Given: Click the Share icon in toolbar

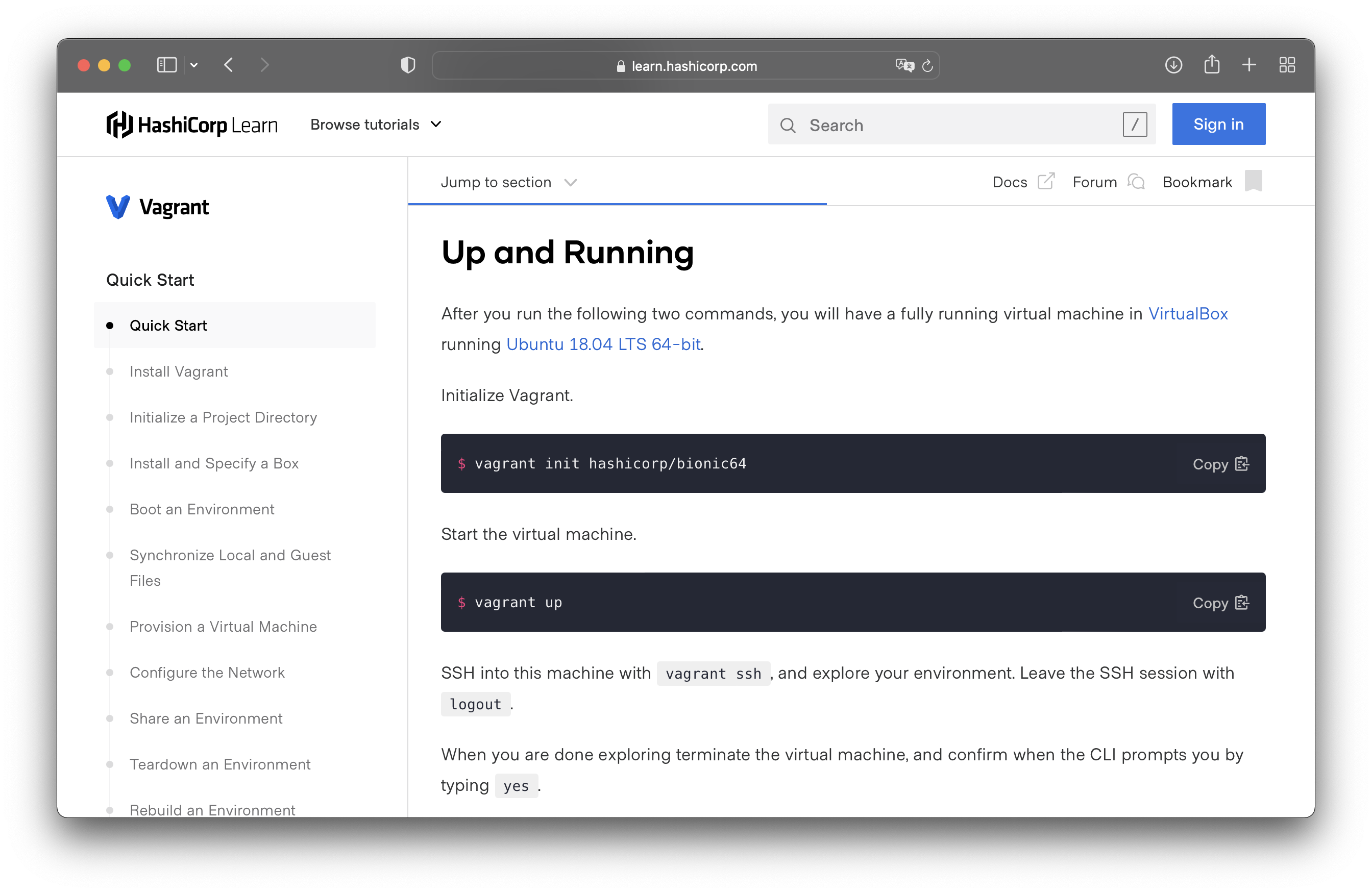Looking at the screenshot, I should click(x=1211, y=65).
